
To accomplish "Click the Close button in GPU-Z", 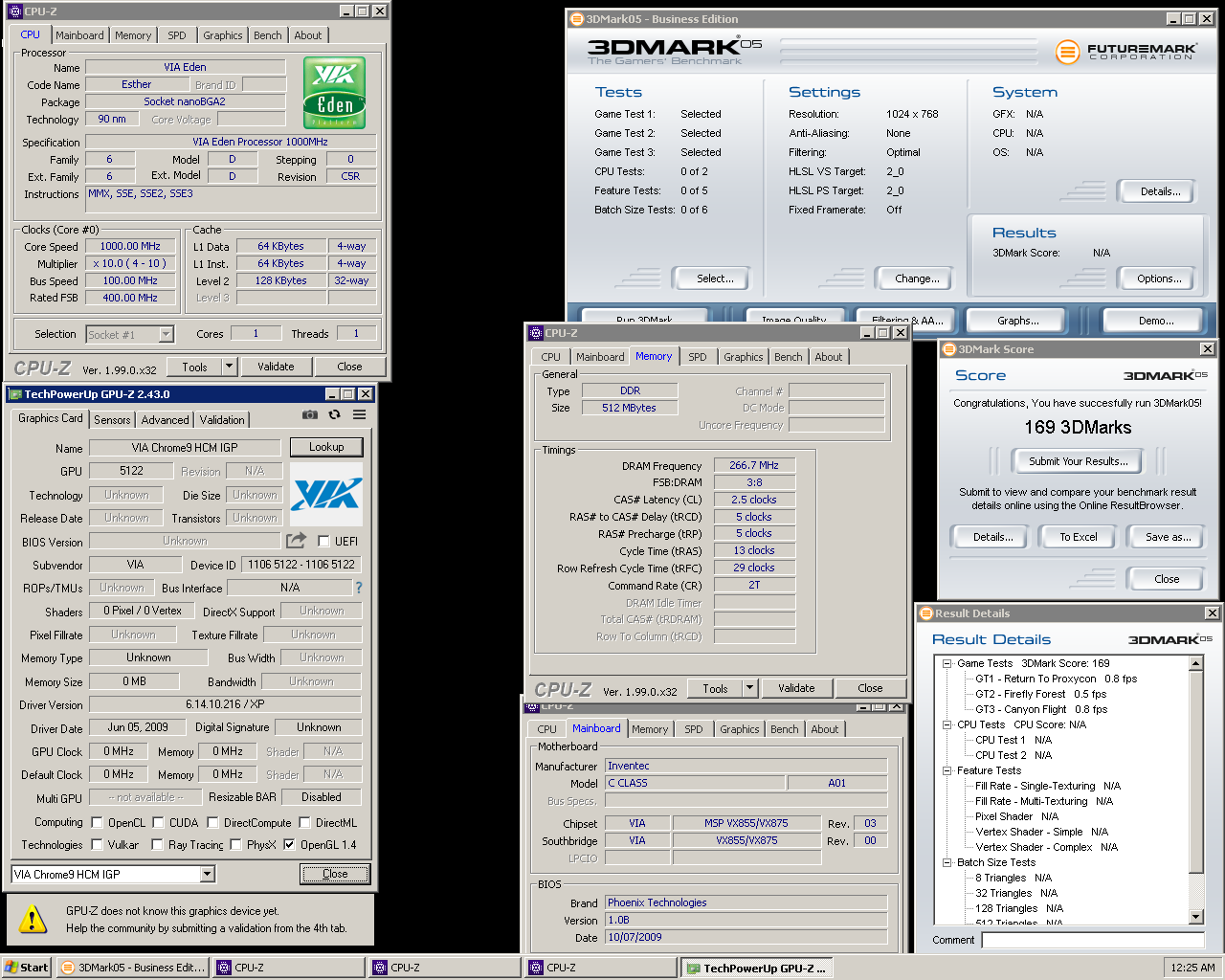I will 335,874.
